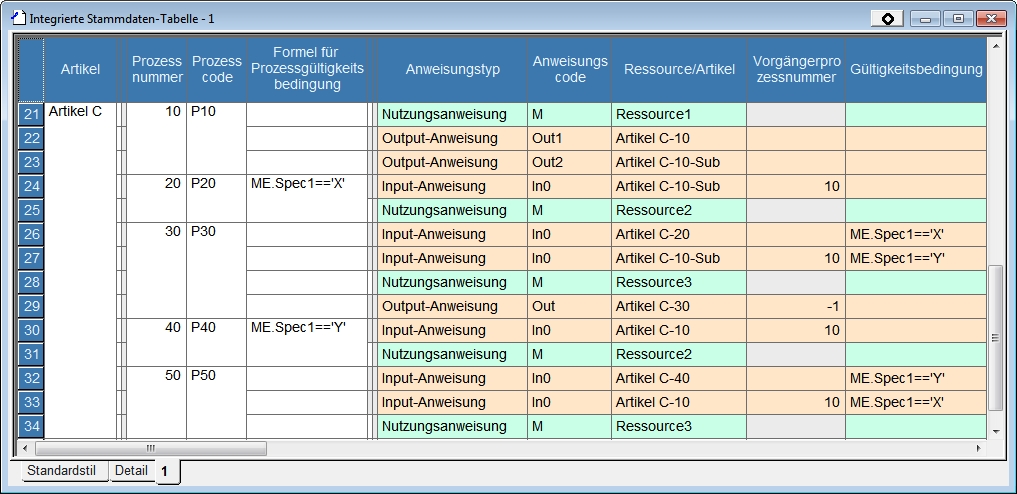Click the vertical scrollbar down arrow

[x=996, y=431]
